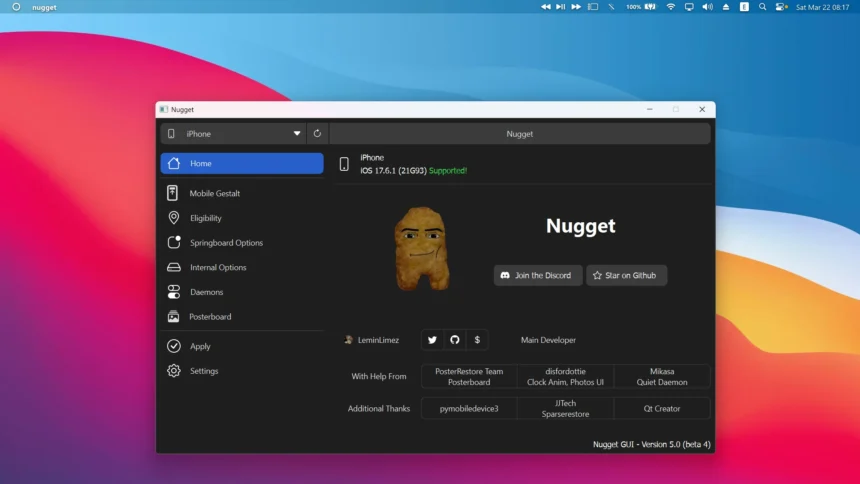Click Join the Discord button

tap(538, 275)
